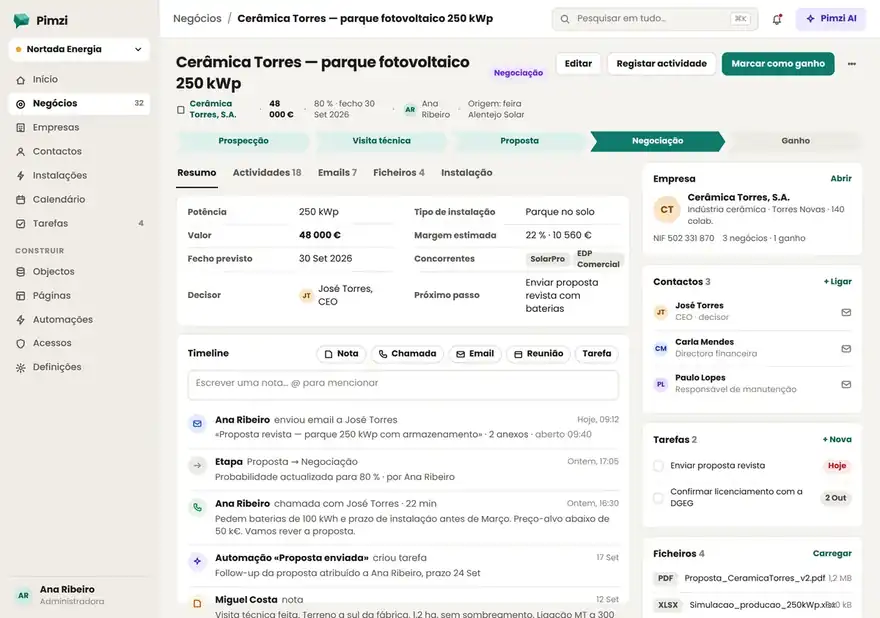Click envelope icon beside José Torres
880x618 pixels.
coord(846,312)
